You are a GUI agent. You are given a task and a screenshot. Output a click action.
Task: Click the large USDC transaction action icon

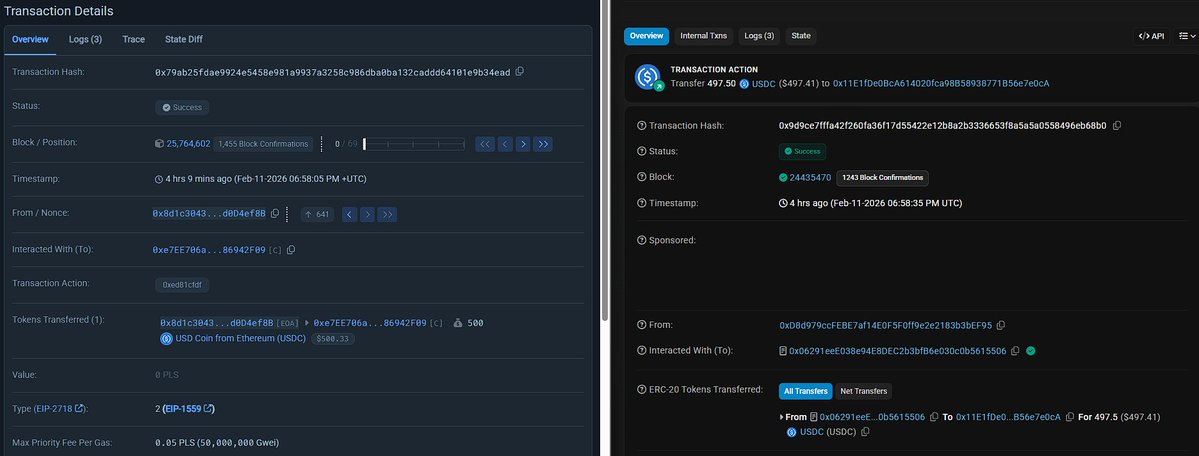click(x=648, y=77)
